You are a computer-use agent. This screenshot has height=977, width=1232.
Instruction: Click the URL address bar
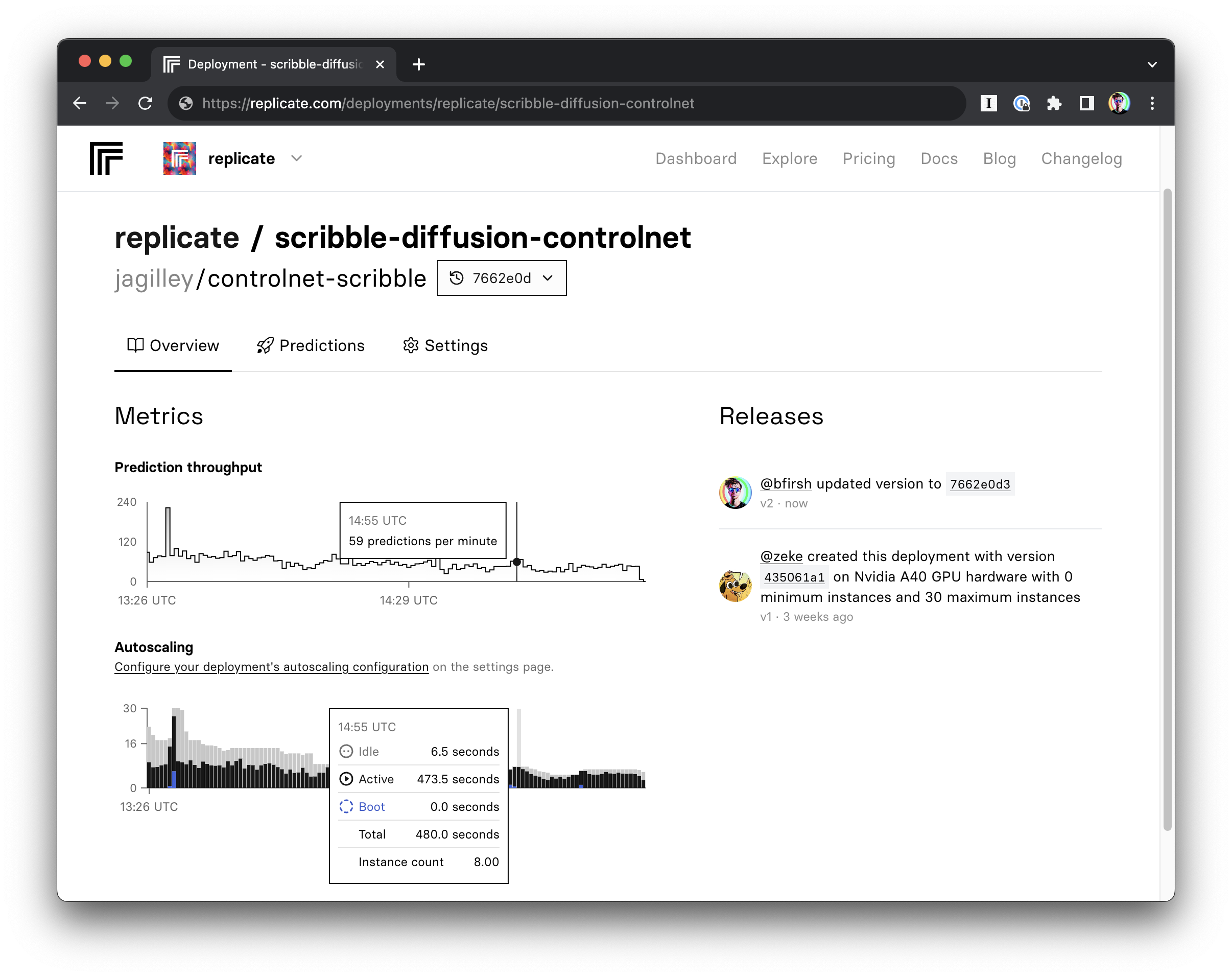pyautogui.click(x=567, y=103)
